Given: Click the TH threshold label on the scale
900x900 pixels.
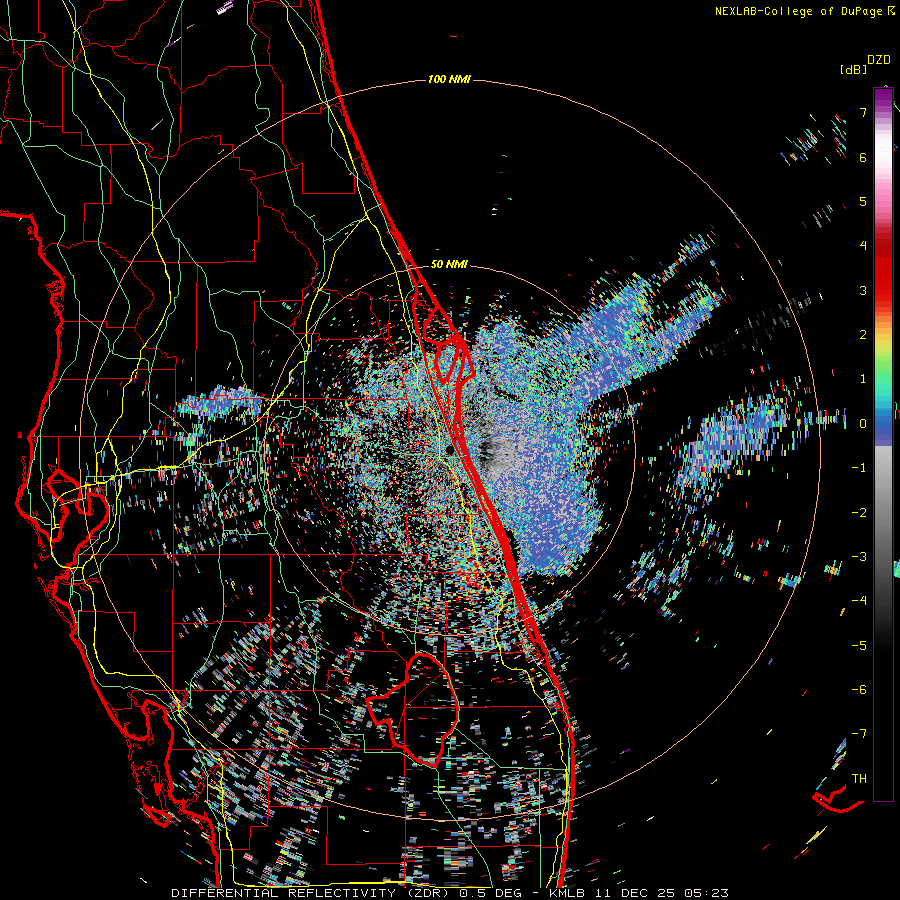Looking at the screenshot, I should pyautogui.click(x=859, y=779).
